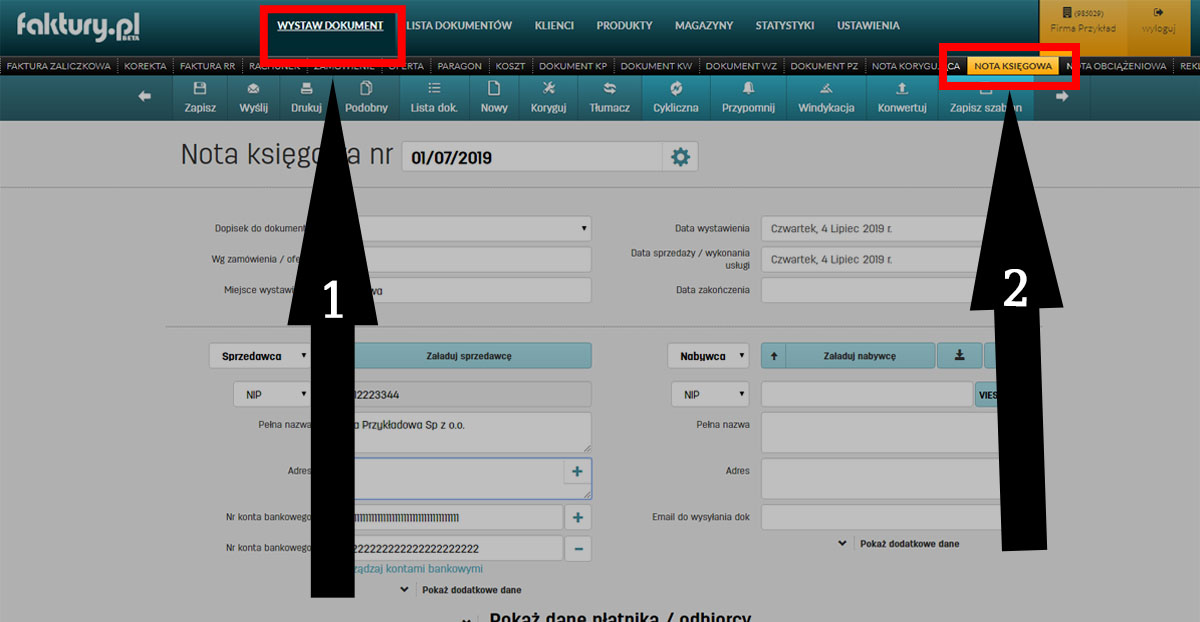Open the Sprzedawca dropdown
The height and width of the screenshot is (622, 1200).
click(x=259, y=356)
